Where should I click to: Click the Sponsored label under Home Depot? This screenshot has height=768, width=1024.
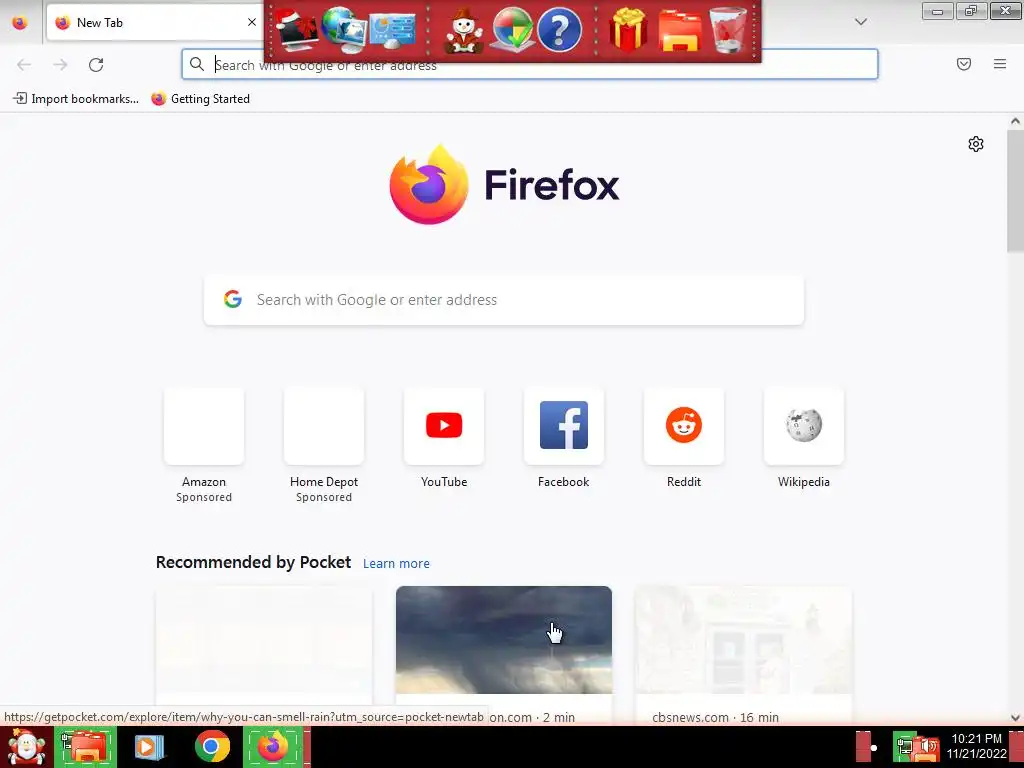click(x=324, y=498)
